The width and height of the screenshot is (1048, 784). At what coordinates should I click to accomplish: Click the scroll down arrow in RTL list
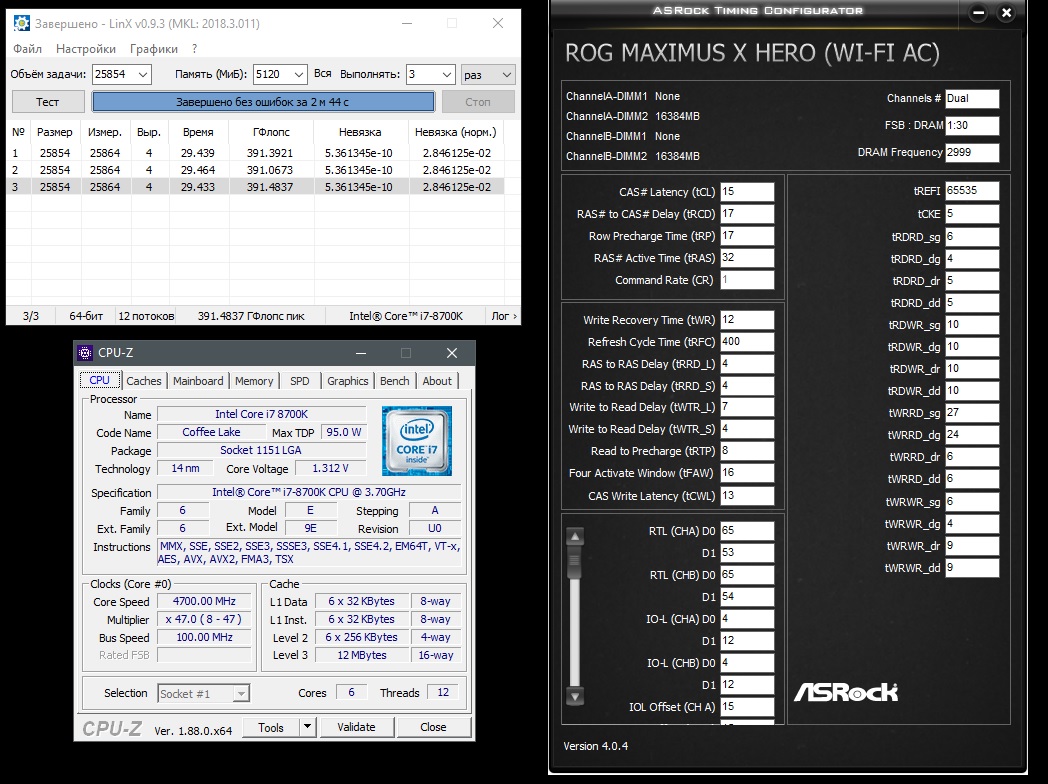point(575,696)
